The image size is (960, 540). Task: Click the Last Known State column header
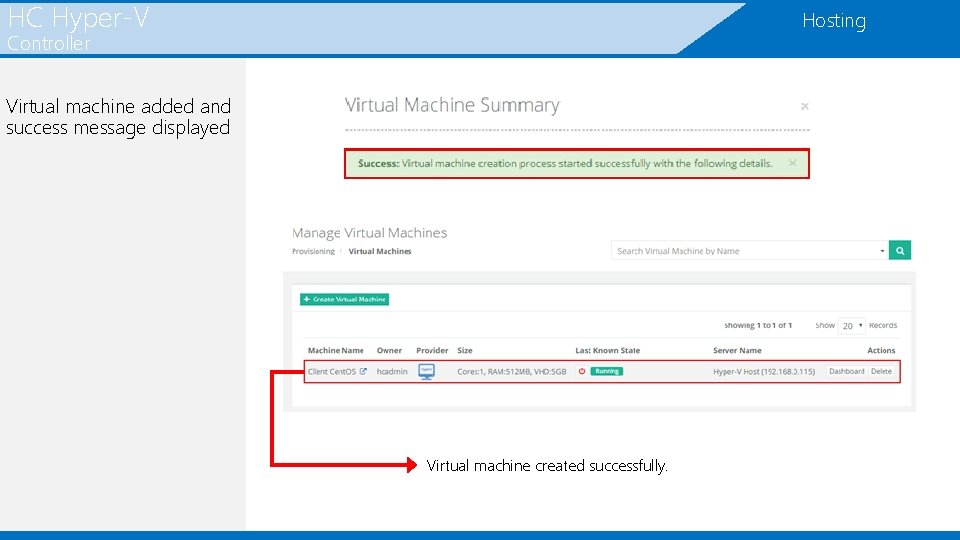(x=607, y=351)
